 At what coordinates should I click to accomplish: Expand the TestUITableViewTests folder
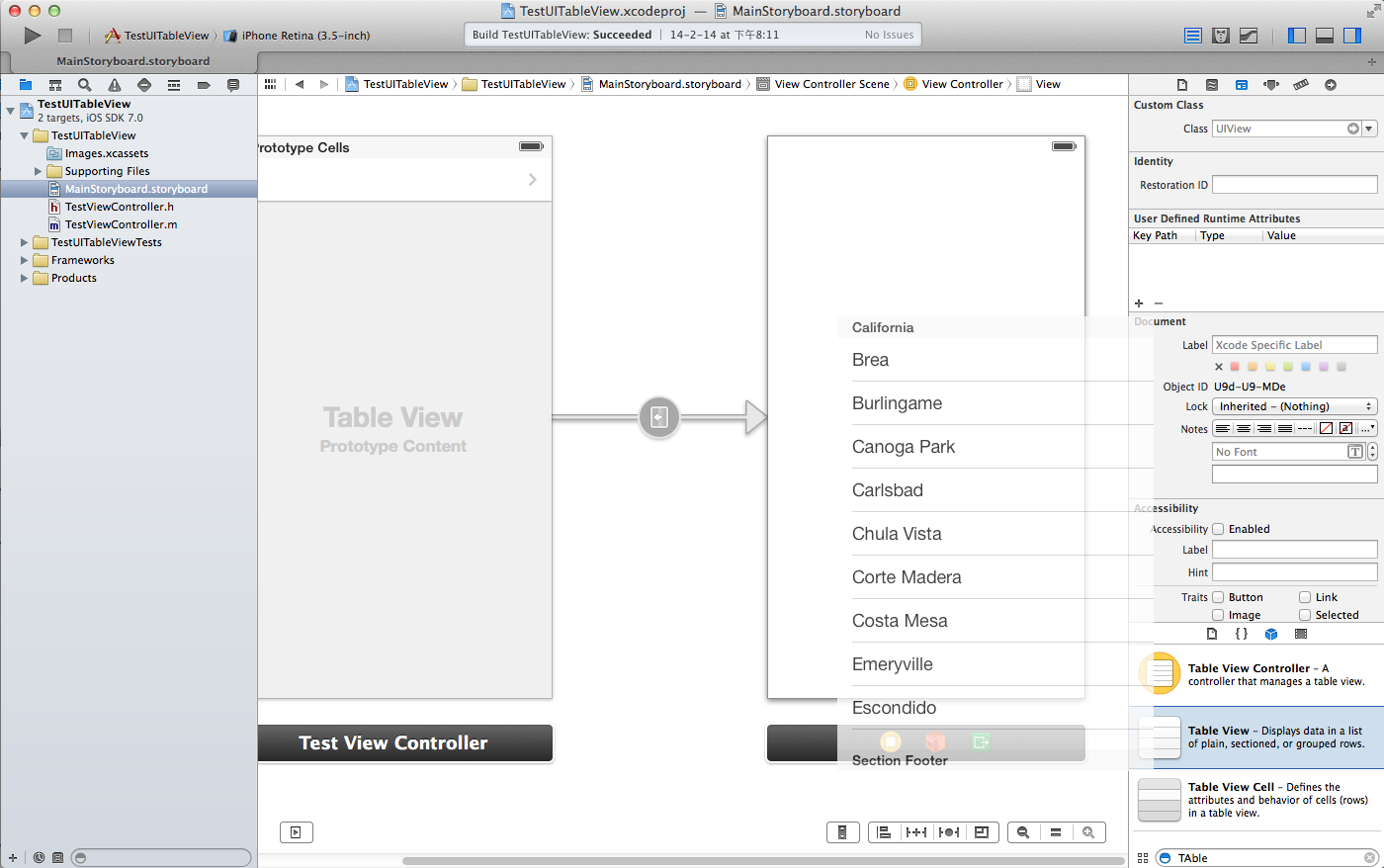pos(25,242)
